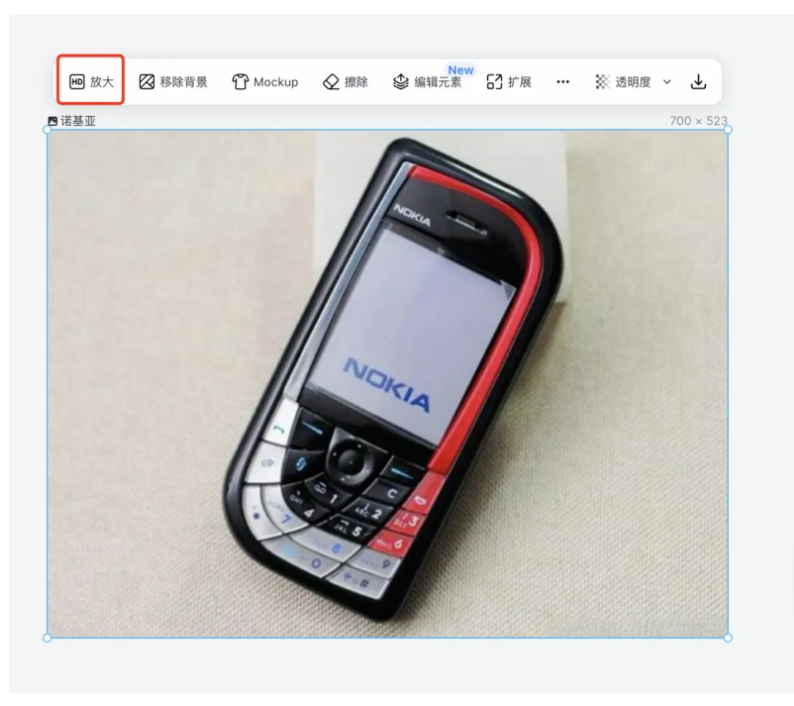Click the 透明度 checkerboard icon
Screen dimensions: 794x706
[x=602, y=82]
